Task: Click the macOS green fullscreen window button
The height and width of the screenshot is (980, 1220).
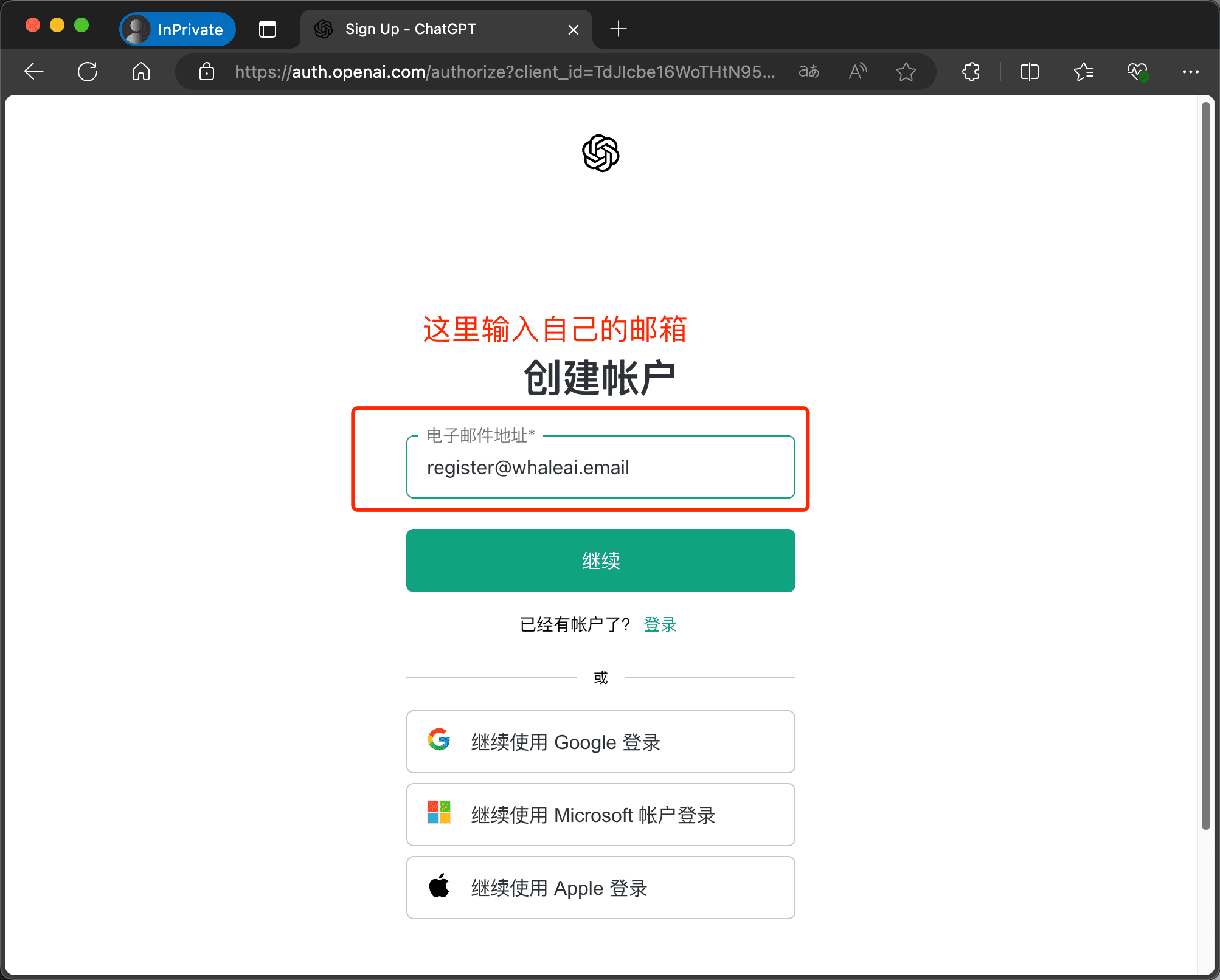Action: pyautogui.click(x=81, y=25)
